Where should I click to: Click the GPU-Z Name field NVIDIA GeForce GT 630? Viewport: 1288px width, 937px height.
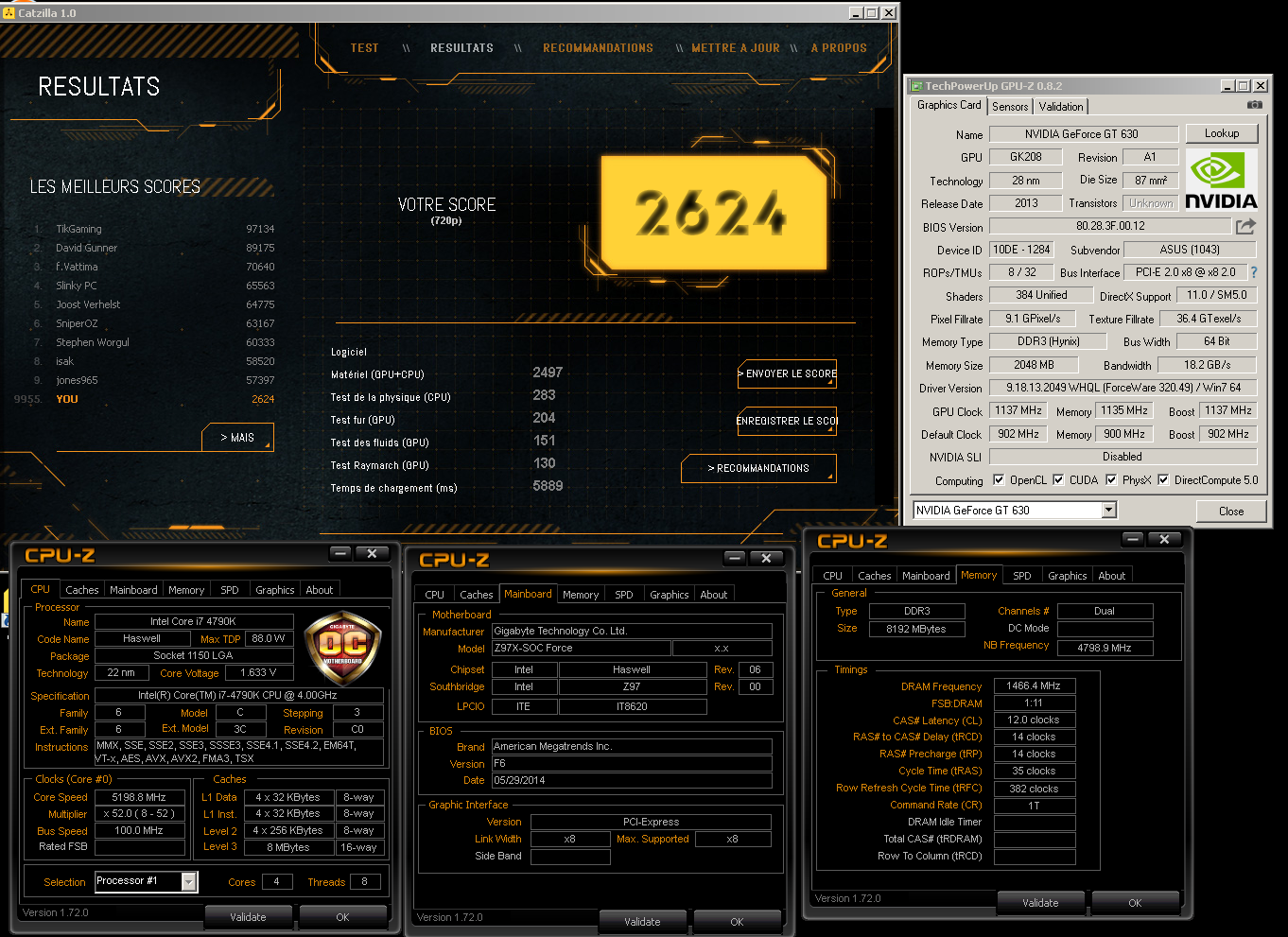tap(1084, 134)
